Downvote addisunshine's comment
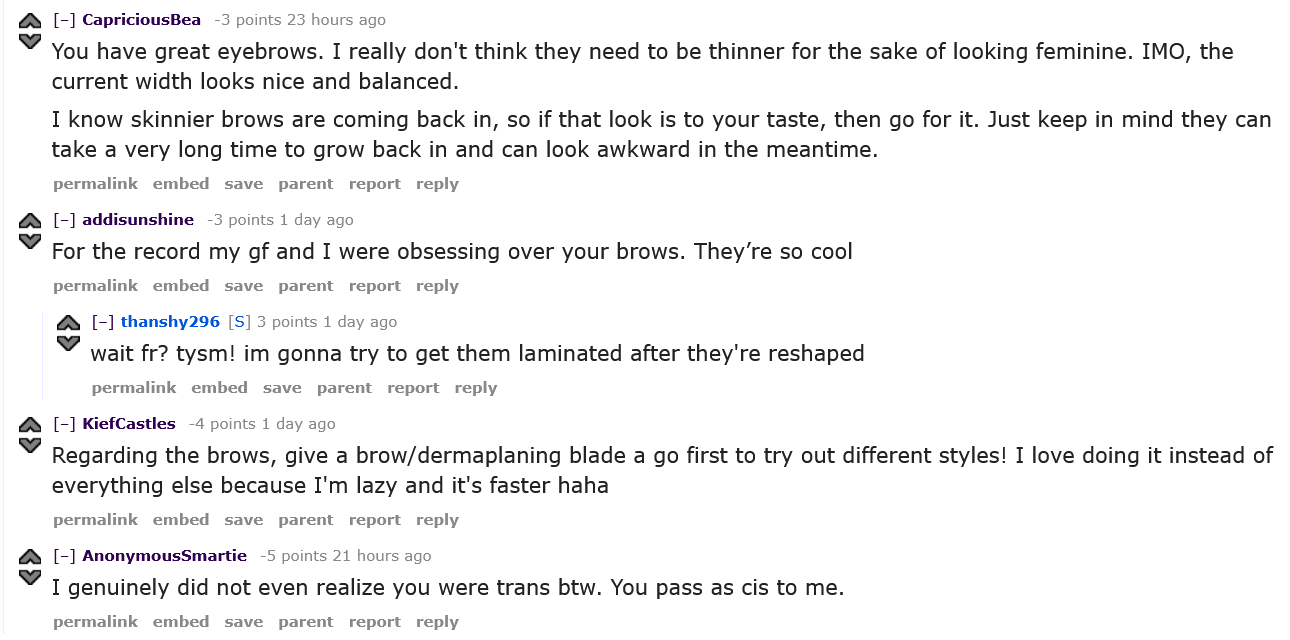The height and width of the screenshot is (640, 1290). pyautogui.click(x=30, y=241)
